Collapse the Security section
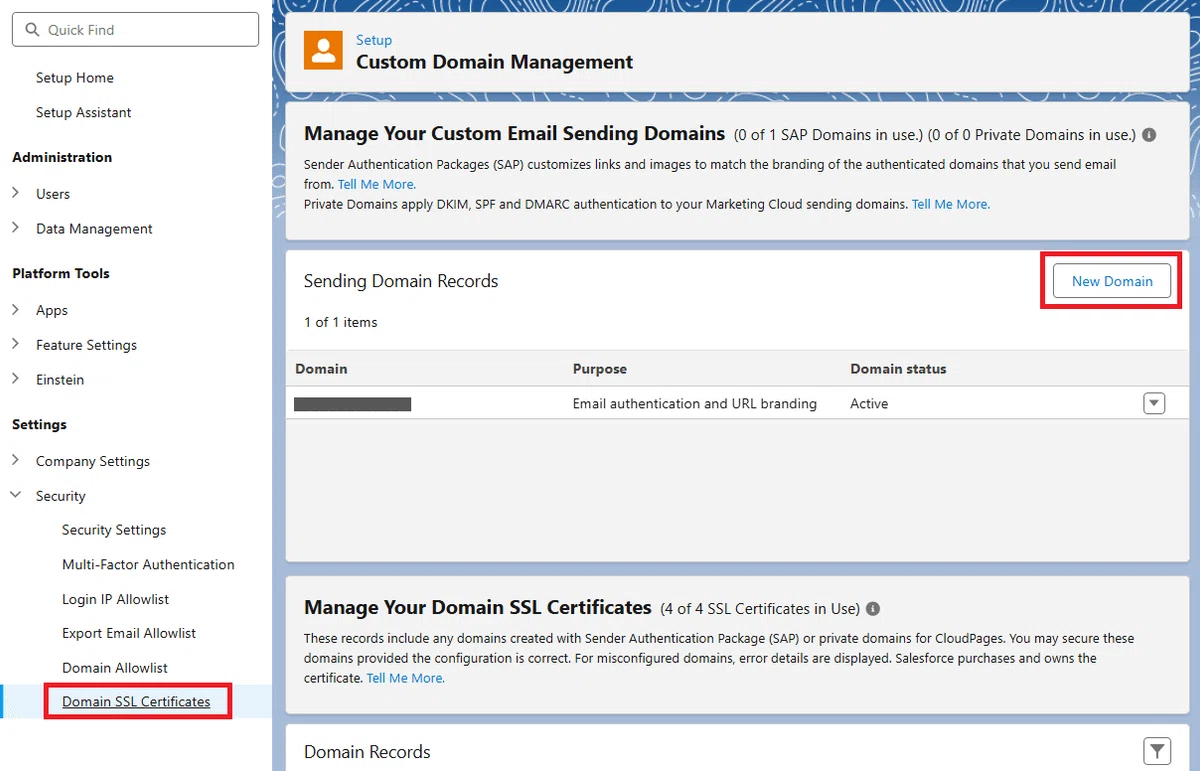 tap(15, 495)
